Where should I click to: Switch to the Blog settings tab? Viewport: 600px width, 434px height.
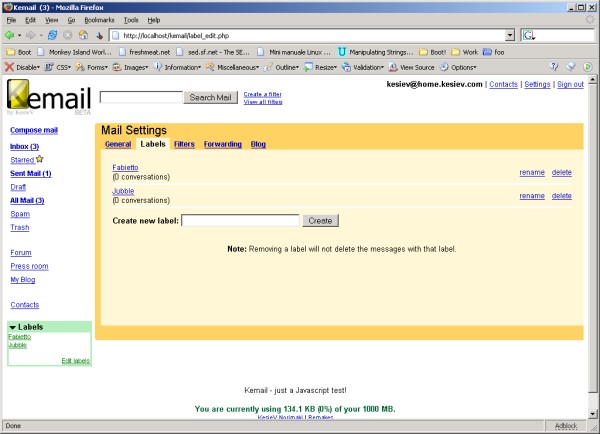point(258,144)
